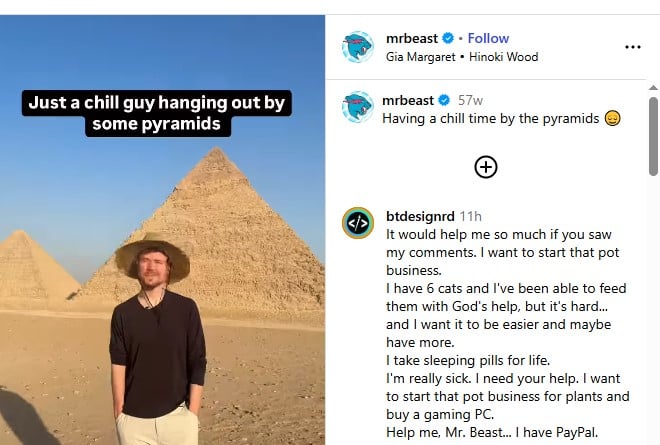Open the Gia Margaret • Hinoki Wood audio link

pos(461,57)
